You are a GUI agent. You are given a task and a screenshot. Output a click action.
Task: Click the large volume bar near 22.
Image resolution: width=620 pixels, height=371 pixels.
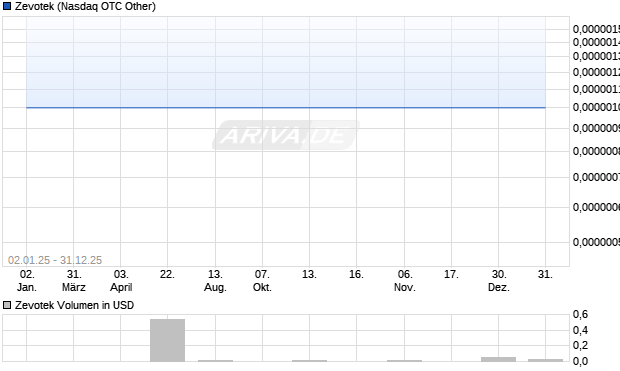(167, 340)
